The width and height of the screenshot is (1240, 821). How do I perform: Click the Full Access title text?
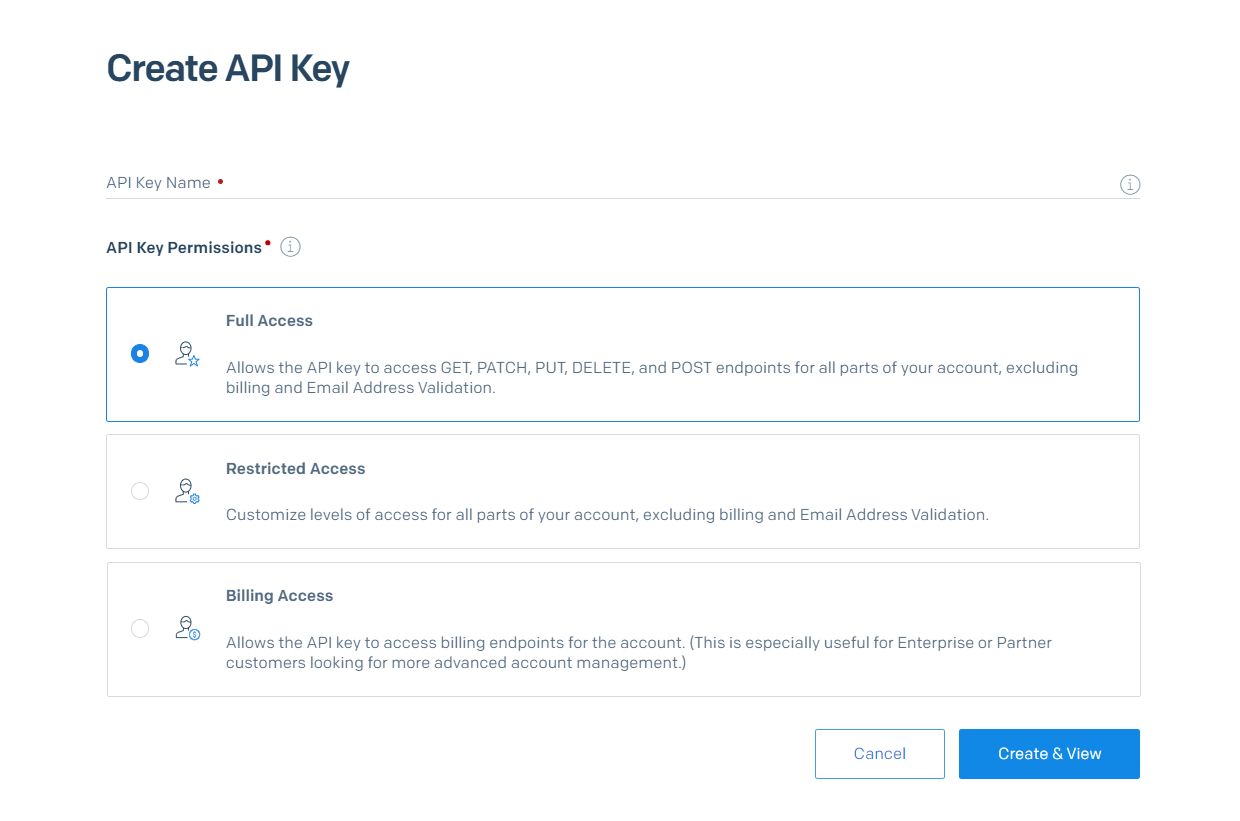269,320
